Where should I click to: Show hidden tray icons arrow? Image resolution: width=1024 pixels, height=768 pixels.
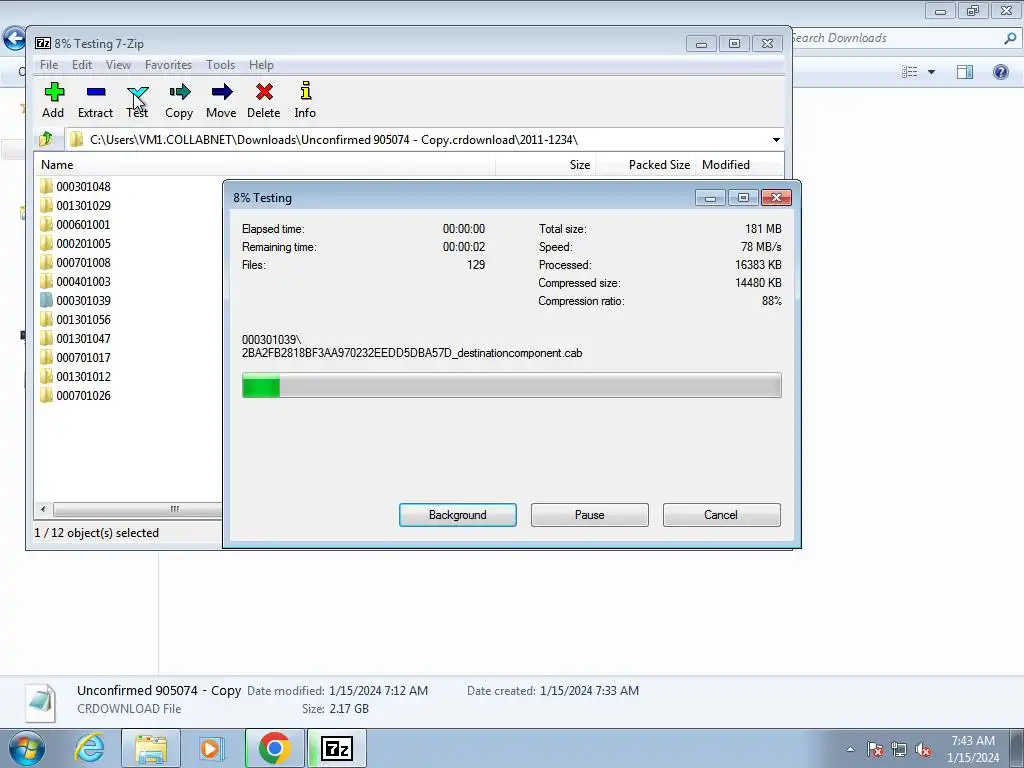click(850, 749)
